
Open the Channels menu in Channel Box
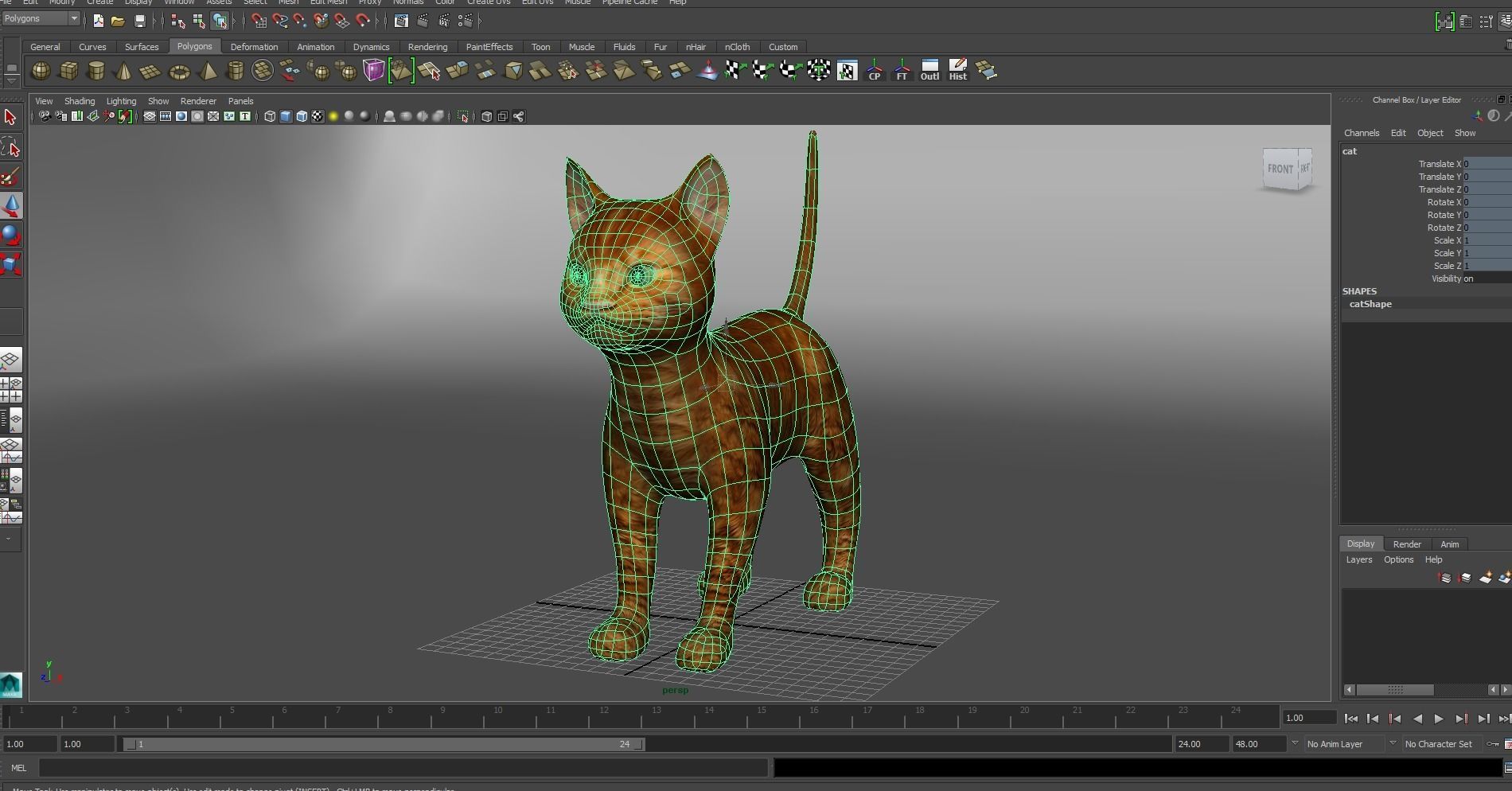pos(1362,133)
